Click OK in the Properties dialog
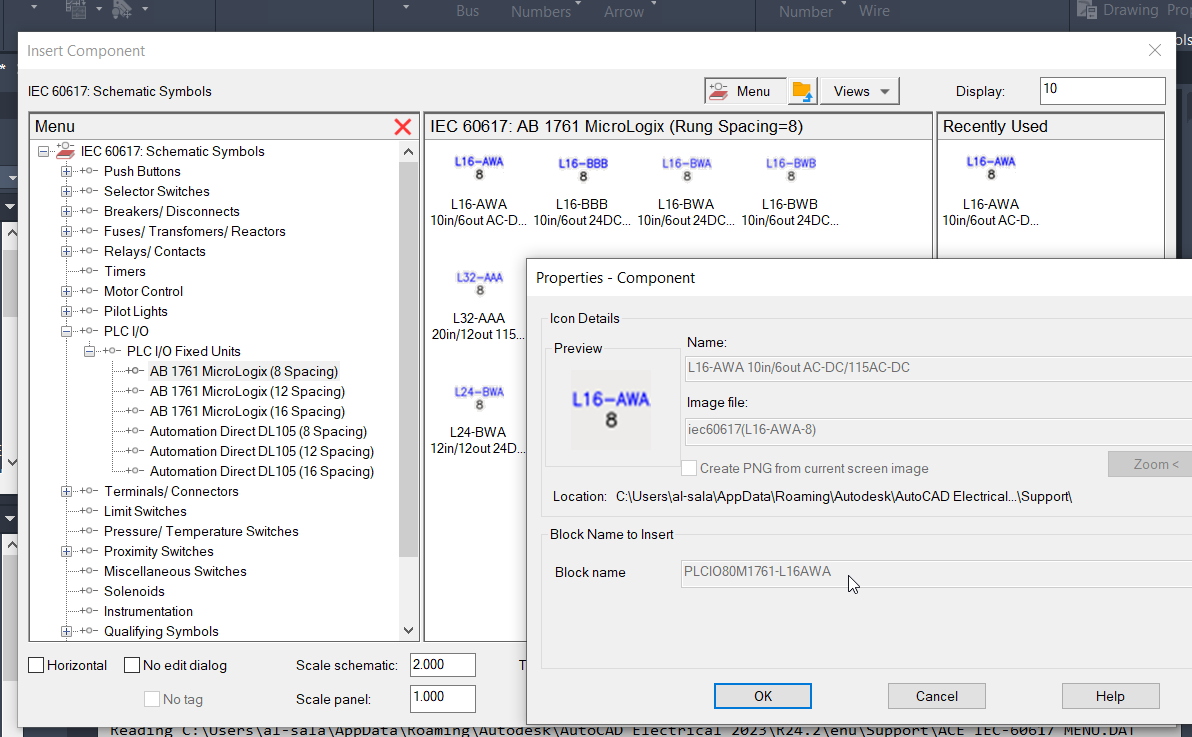Viewport: 1192px width, 737px height. [762, 695]
